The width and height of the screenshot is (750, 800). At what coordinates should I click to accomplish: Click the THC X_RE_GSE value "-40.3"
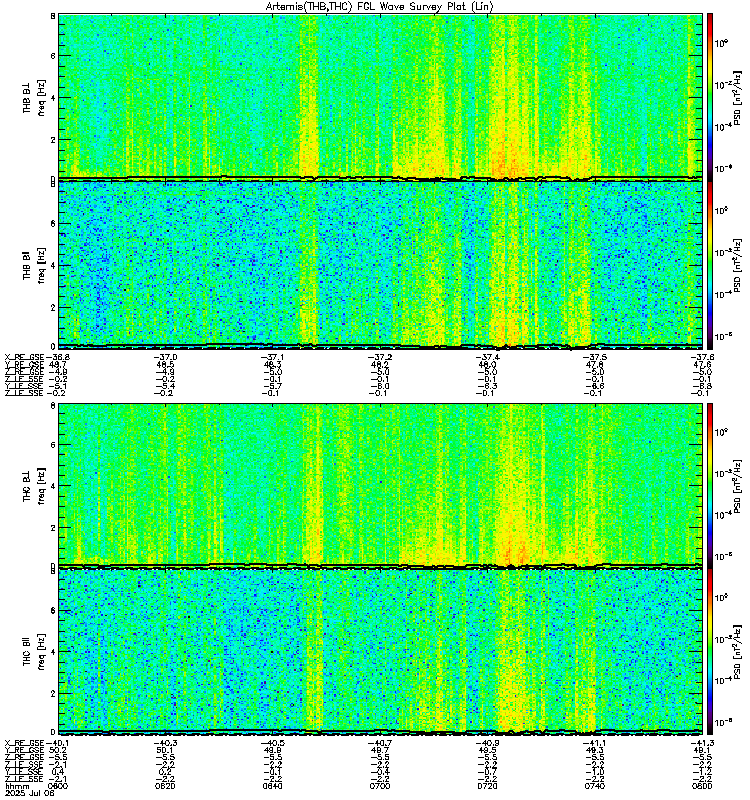point(165,743)
